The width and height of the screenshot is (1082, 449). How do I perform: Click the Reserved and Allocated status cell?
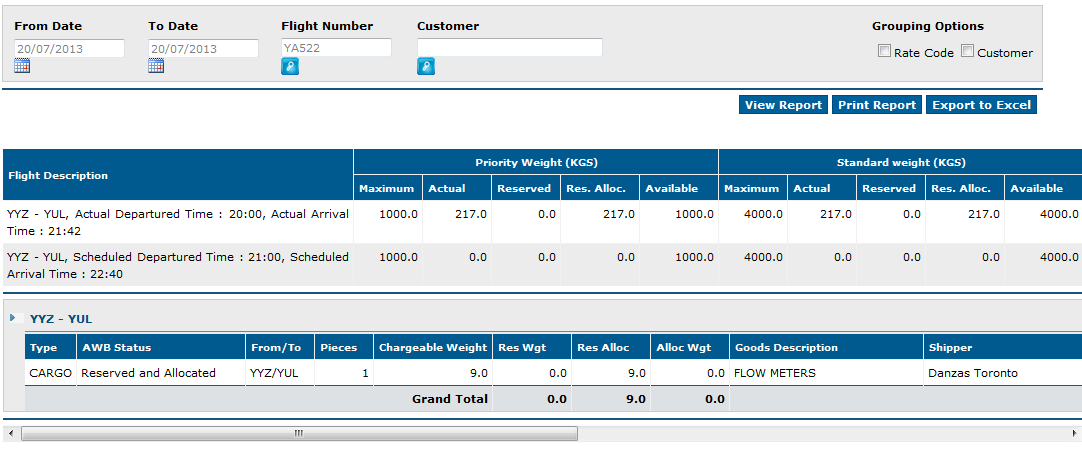161,373
